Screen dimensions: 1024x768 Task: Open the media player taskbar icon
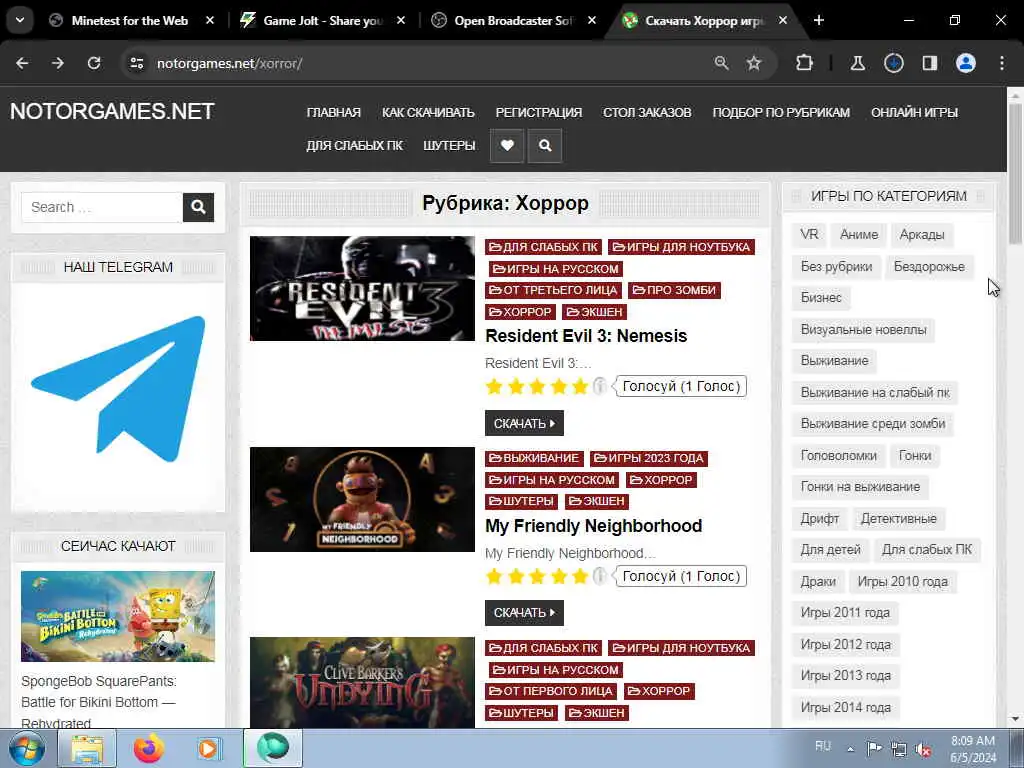point(209,748)
